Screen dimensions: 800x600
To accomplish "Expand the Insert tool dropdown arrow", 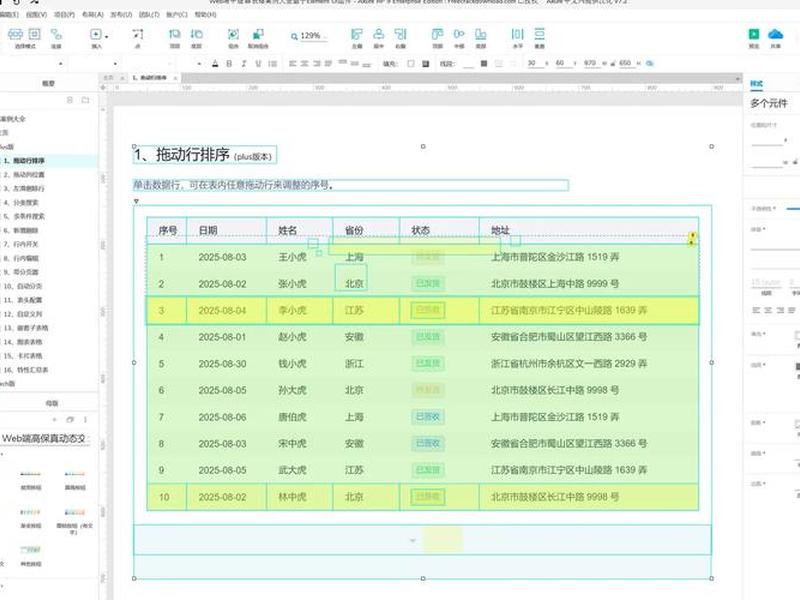I will pos(107,37).
